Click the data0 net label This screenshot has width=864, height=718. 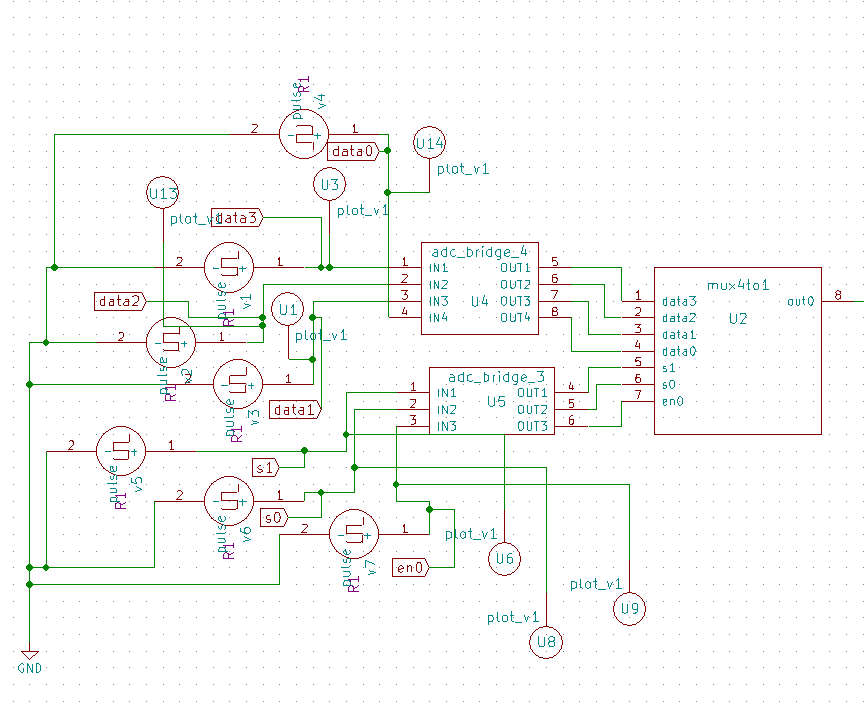point(354,152)
